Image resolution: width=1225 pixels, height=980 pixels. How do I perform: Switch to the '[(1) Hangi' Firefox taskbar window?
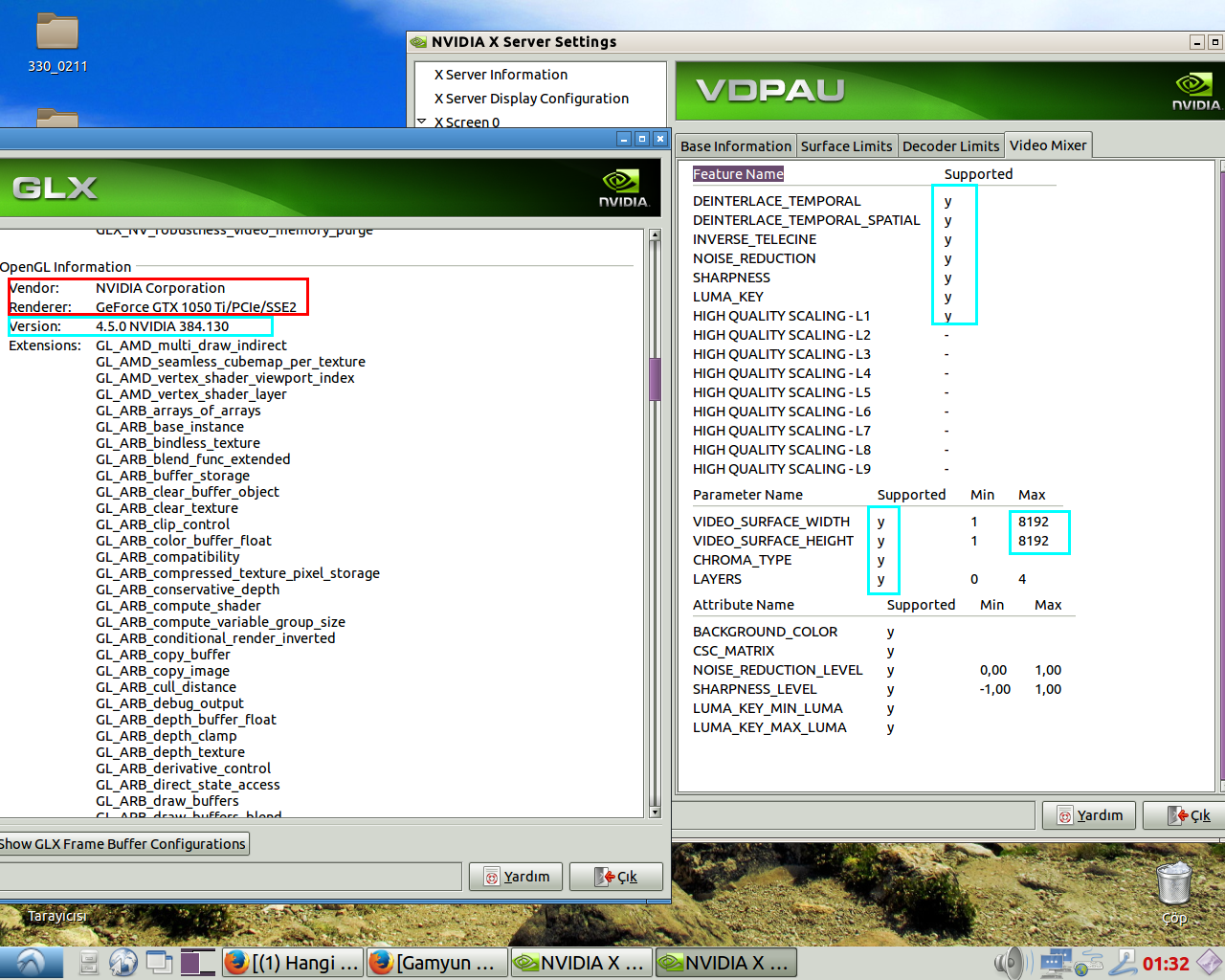pos(293,963)
